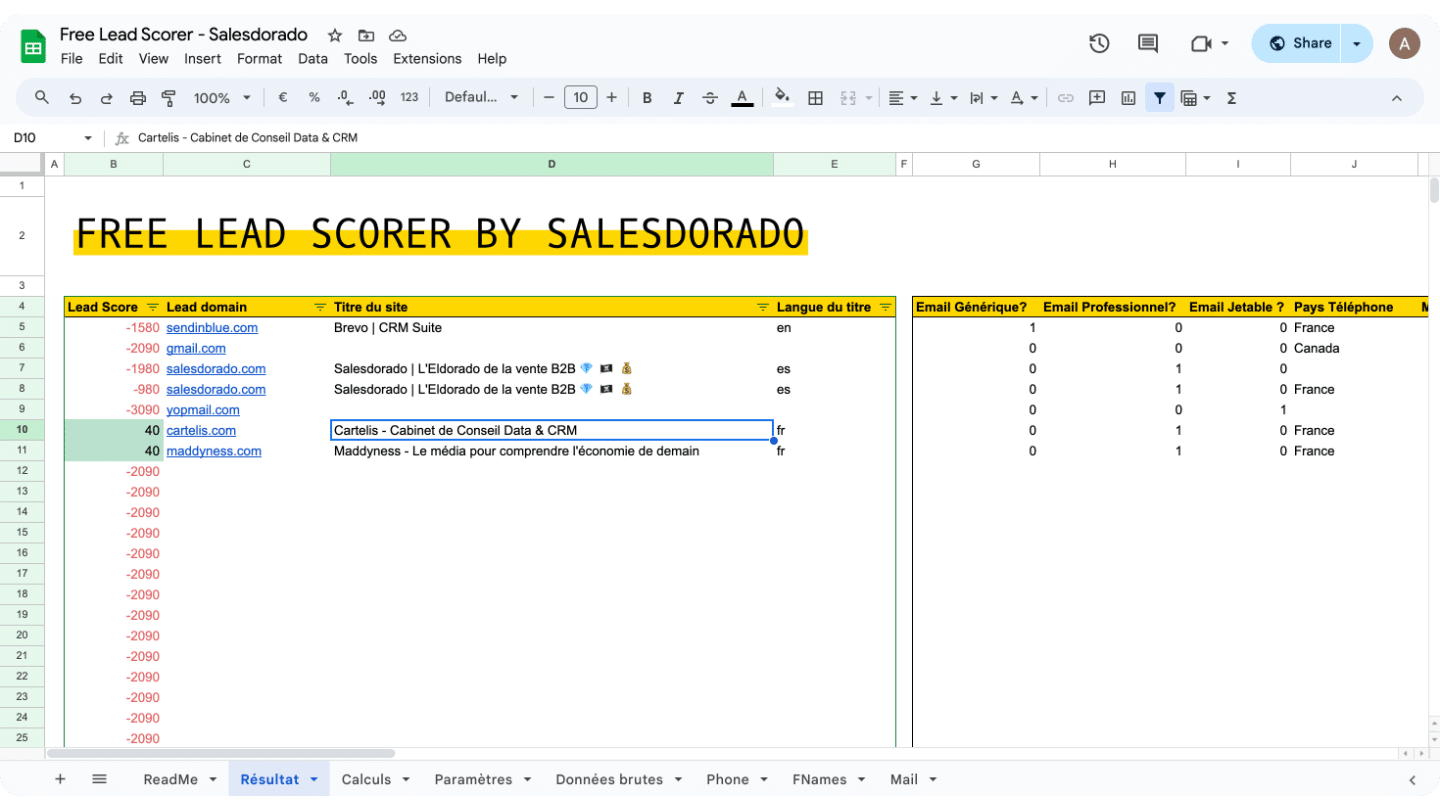Open vertical align dropdown
Viewport: 1440px width, 810px height.
(x=943, y=98)
